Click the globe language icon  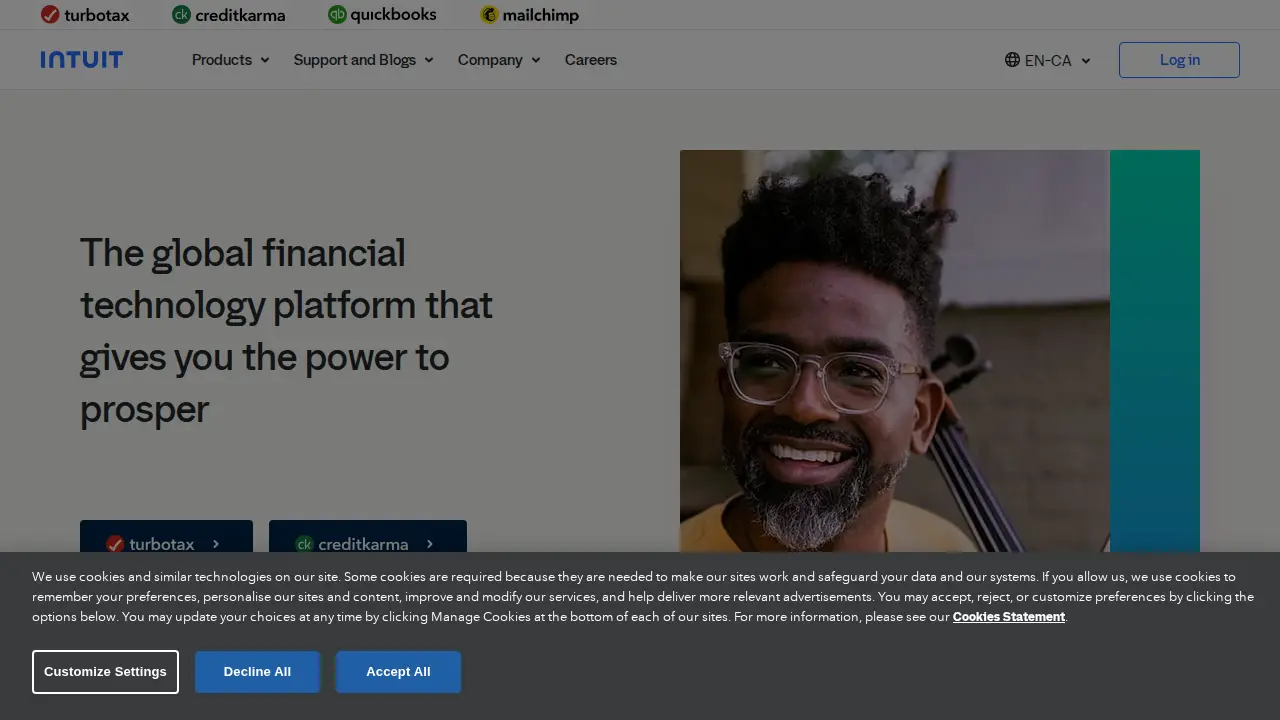coord(1012,60)
